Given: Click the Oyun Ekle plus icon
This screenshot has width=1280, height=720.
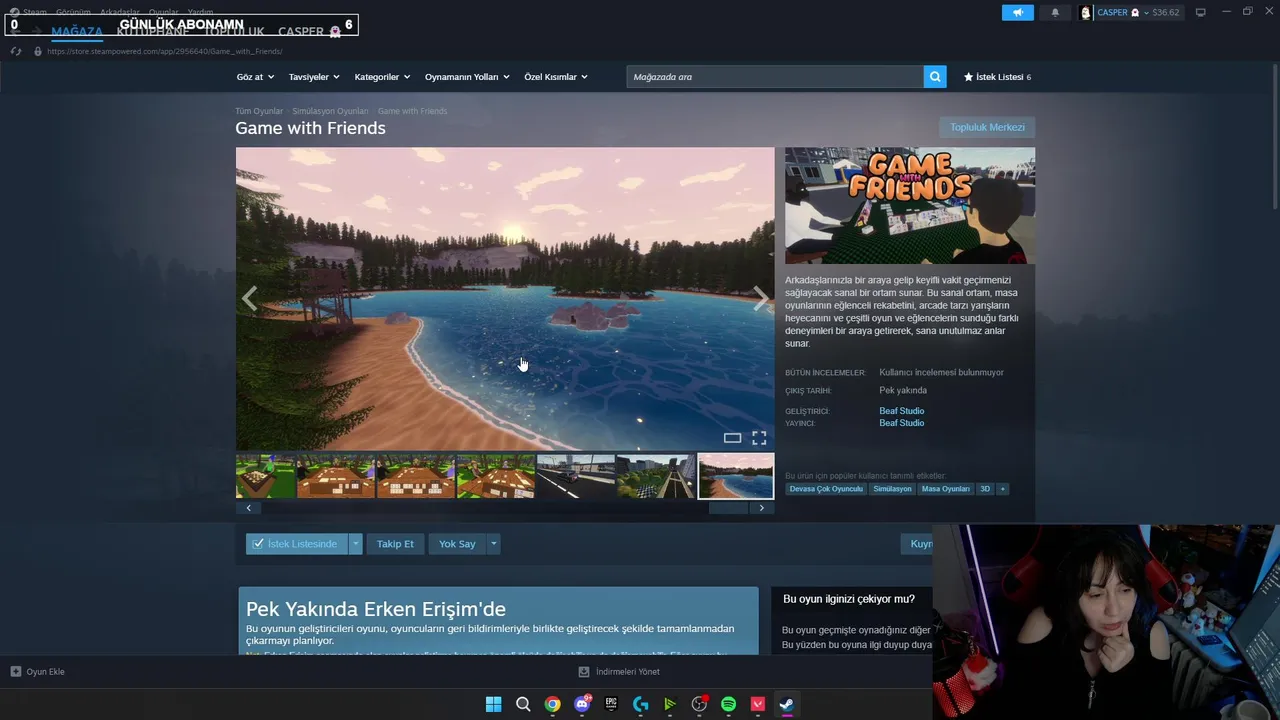Looking at the screenshot, I should tap(15, 672).
